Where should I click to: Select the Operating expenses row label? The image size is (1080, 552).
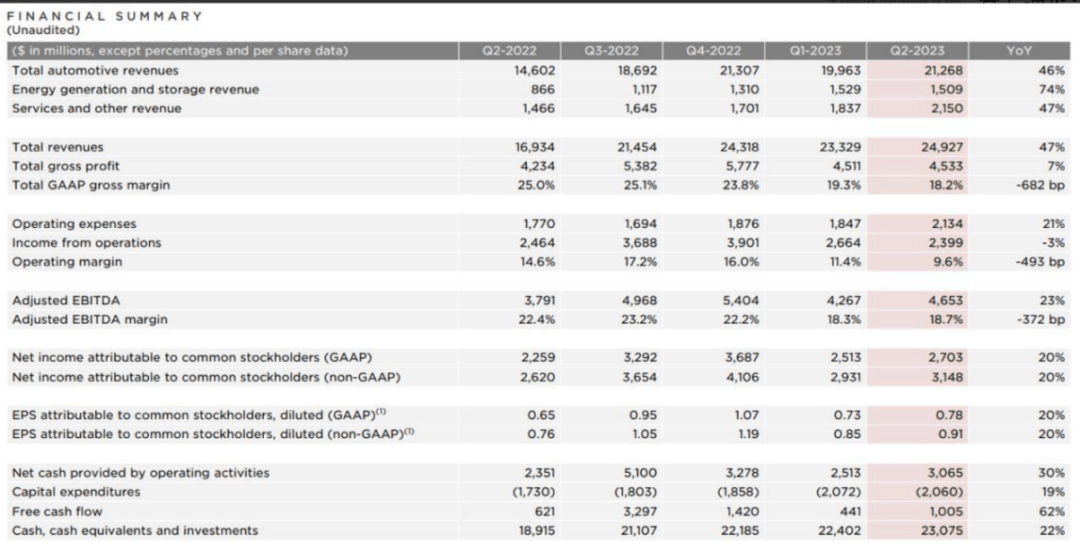point(74,224)
